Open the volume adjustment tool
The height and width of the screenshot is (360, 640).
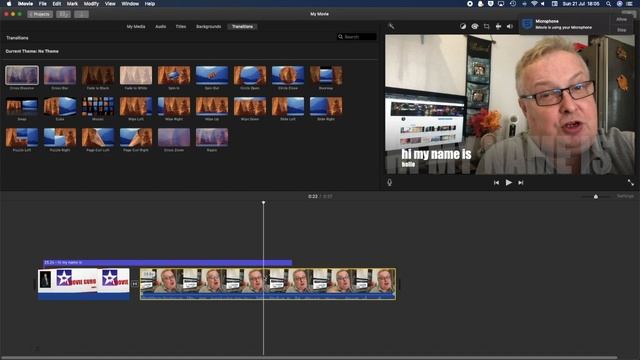click(510, 27)
